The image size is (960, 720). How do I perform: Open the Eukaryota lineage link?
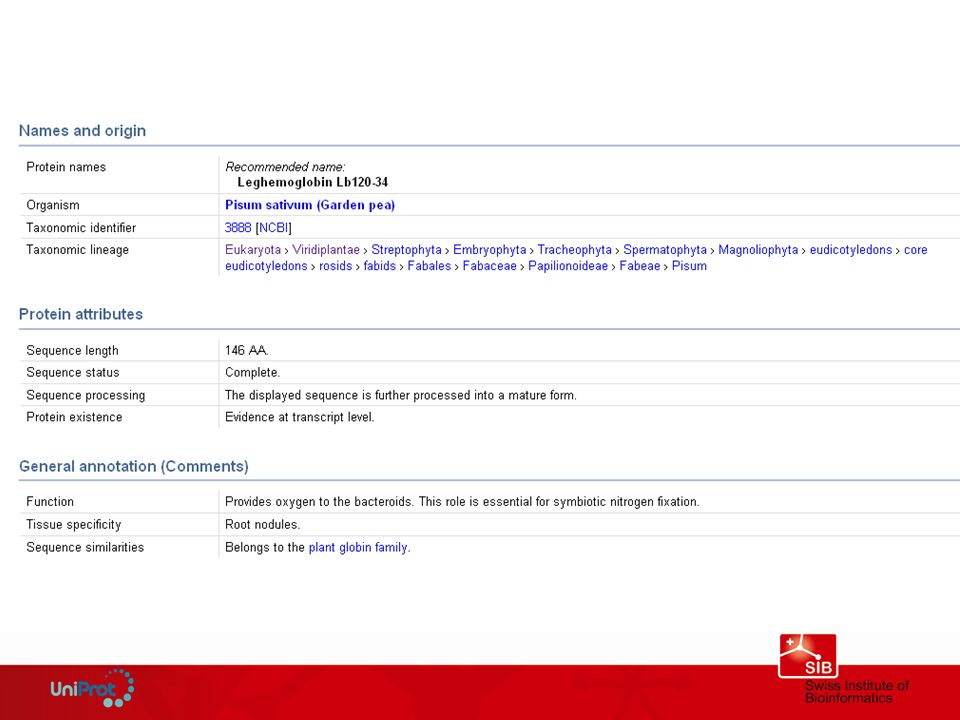(x=253, y=250)
